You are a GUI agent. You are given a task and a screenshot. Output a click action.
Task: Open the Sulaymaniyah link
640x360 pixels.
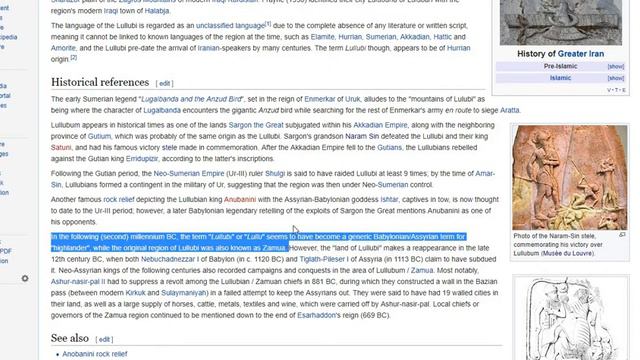(x=184, y=293)
